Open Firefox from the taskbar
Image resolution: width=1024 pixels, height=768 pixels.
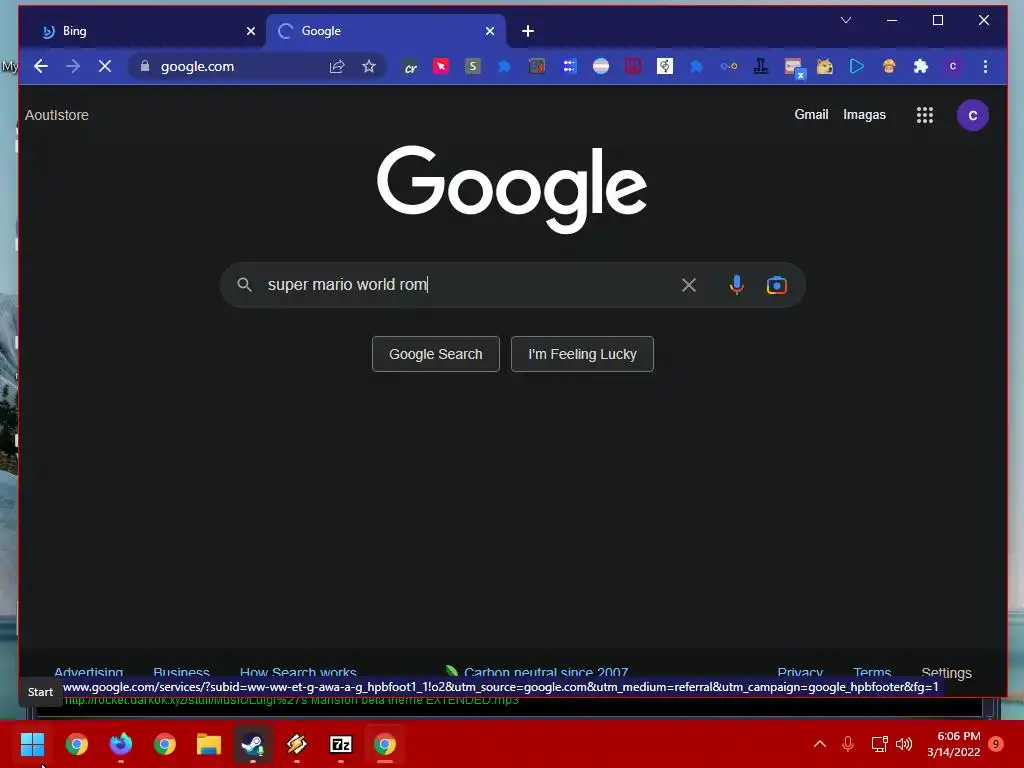coord(120,744)
